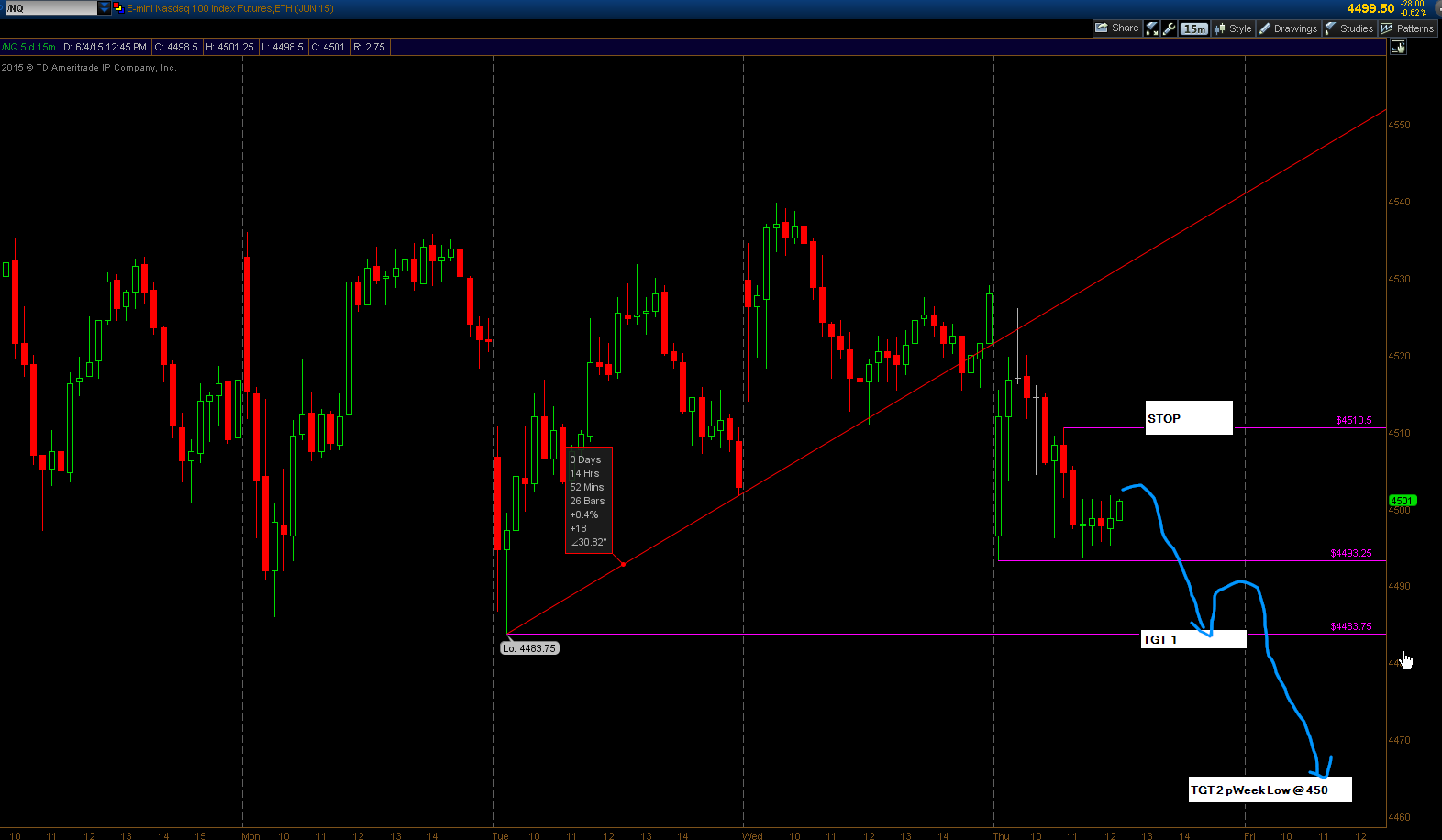
Task: Open the quick studies flask icon next to Share
Action: point(1152,28)
